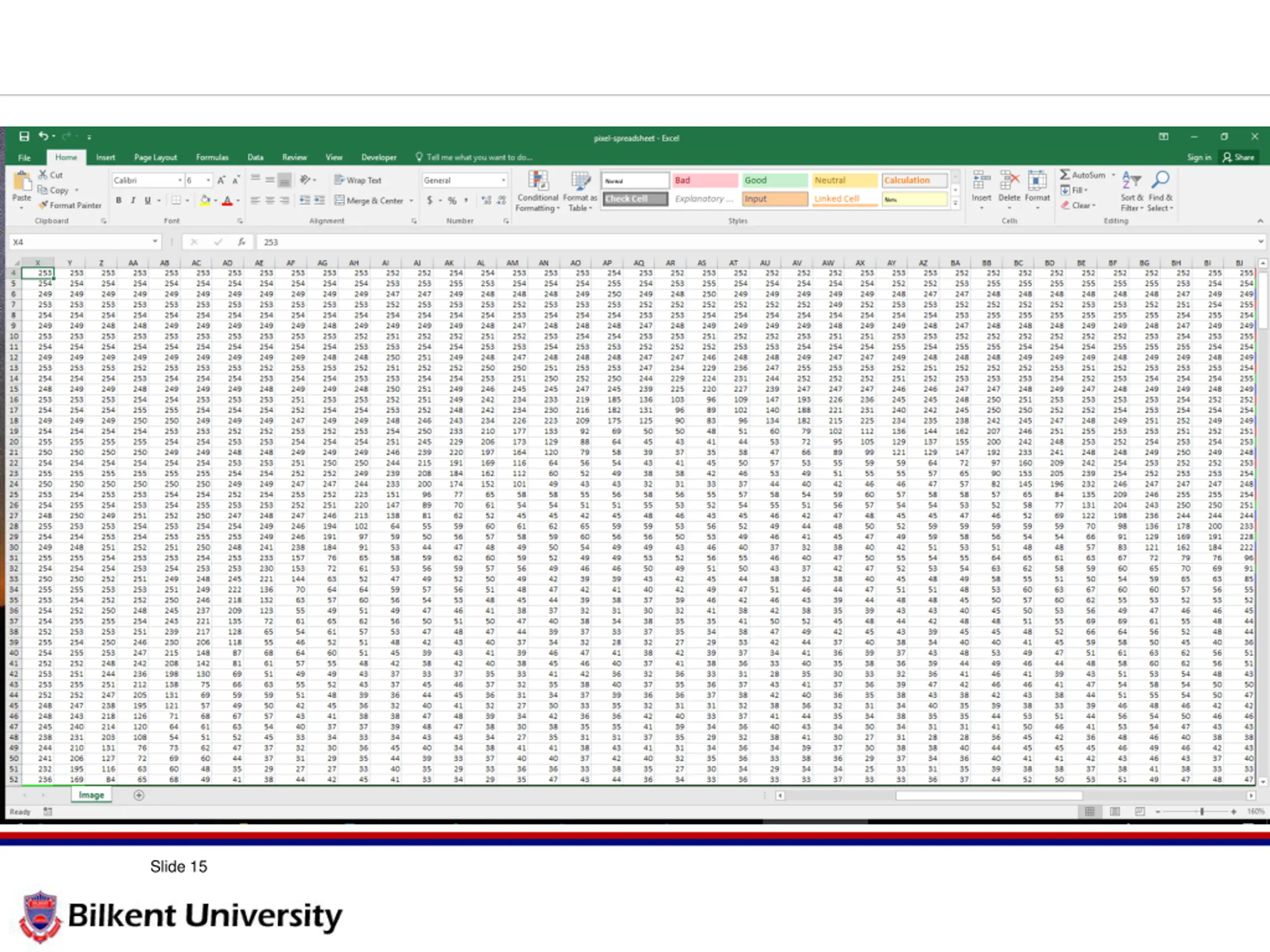Apply the Good cell style
The image size is (1270, 952).
coord(775,180)
